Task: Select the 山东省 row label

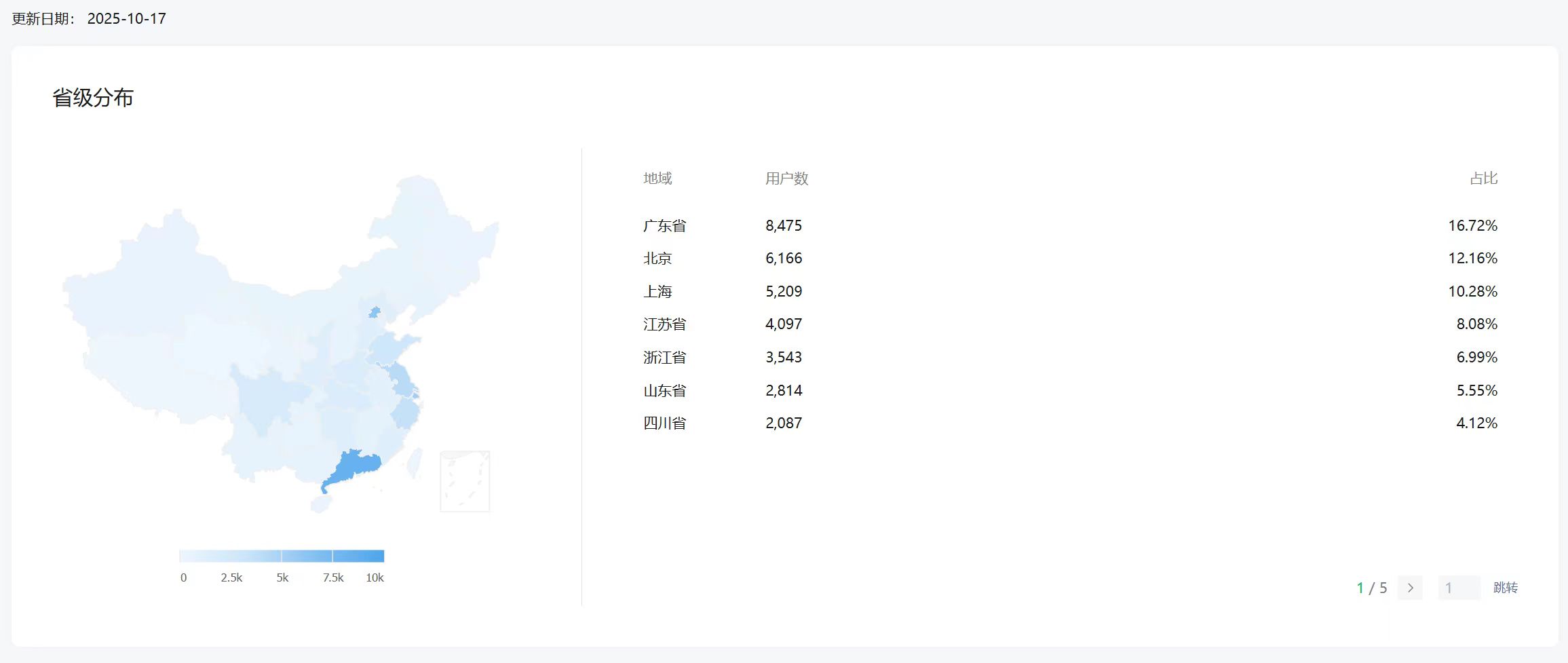Action: pyautogui.click(x=665, y=391)
